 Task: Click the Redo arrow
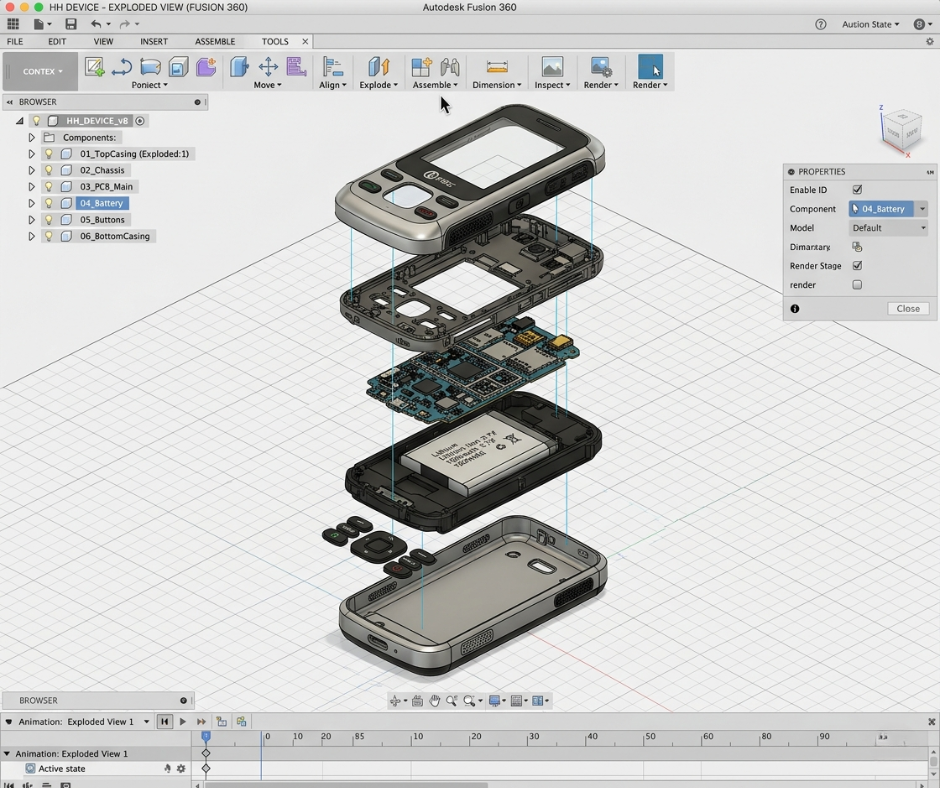124,24
